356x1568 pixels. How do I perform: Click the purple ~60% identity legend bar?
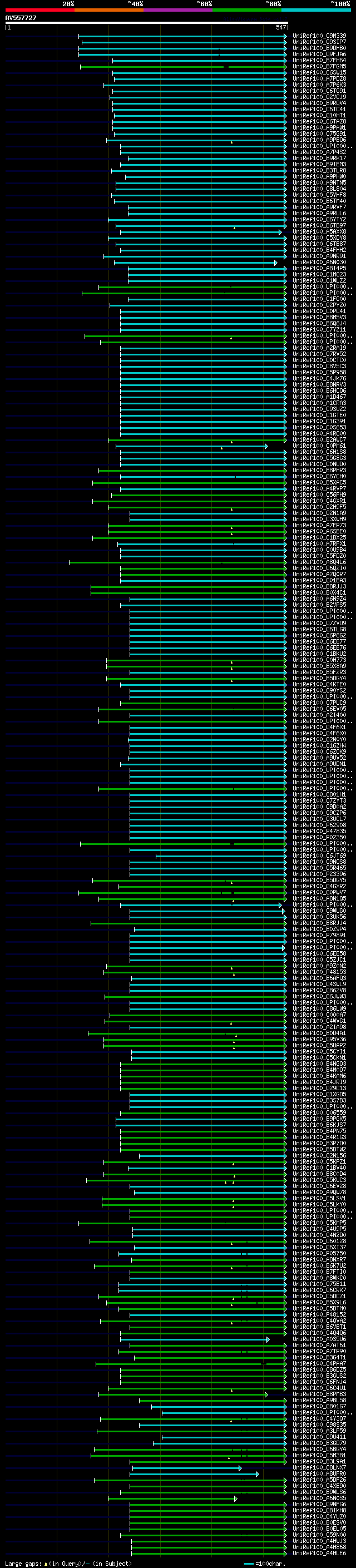pyautogui.click(x=179, y=10)
